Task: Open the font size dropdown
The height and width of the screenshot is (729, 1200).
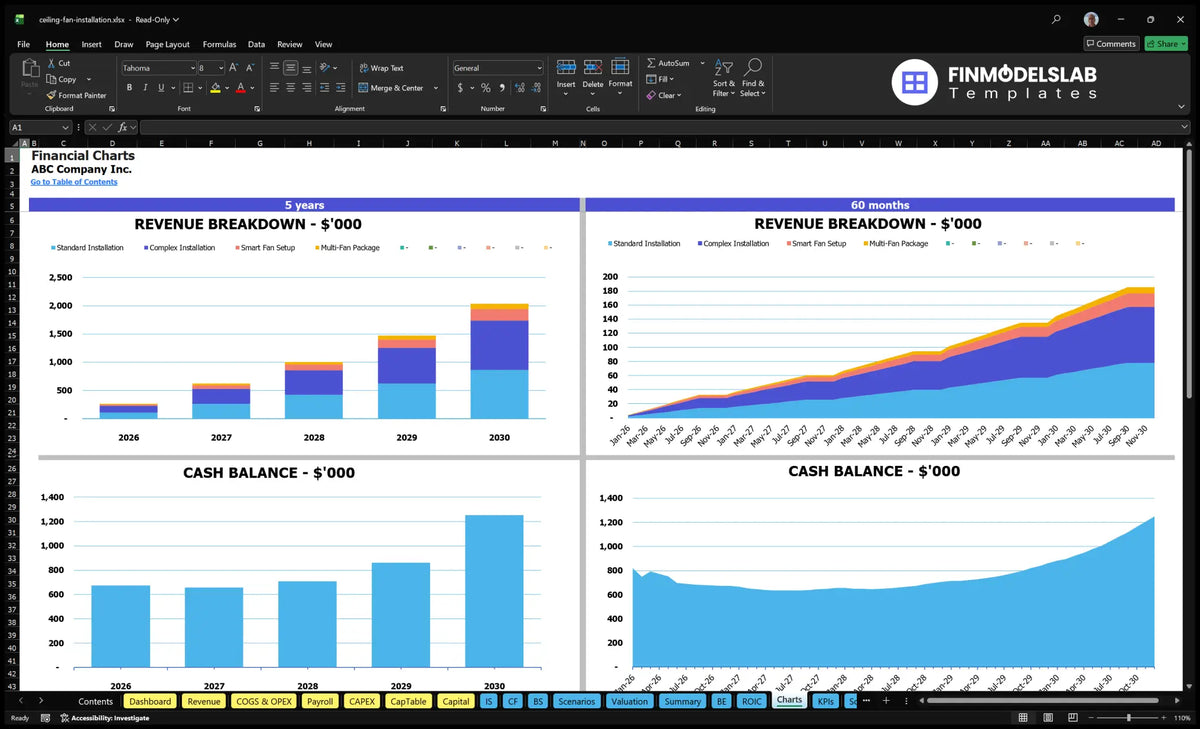Action: [x=220, y=68]
